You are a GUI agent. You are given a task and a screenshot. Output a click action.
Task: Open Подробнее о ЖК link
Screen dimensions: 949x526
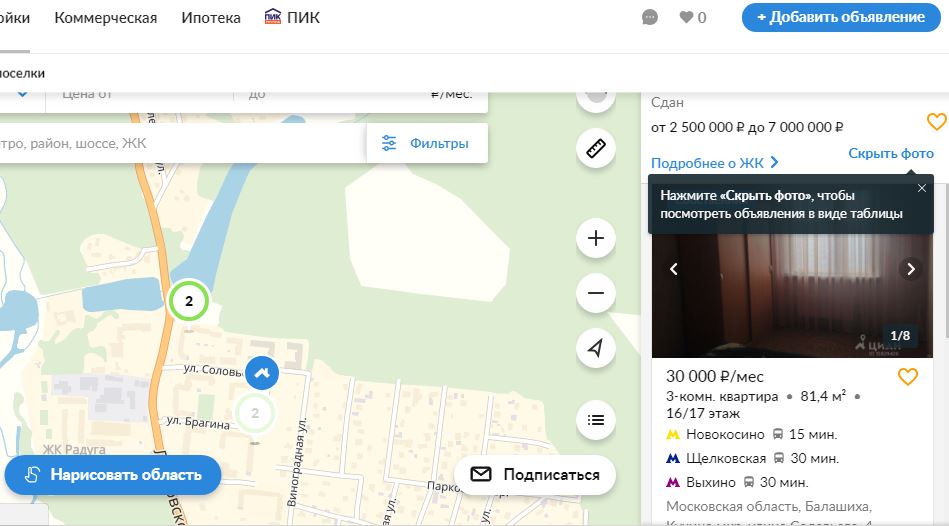tap(714, 163)
